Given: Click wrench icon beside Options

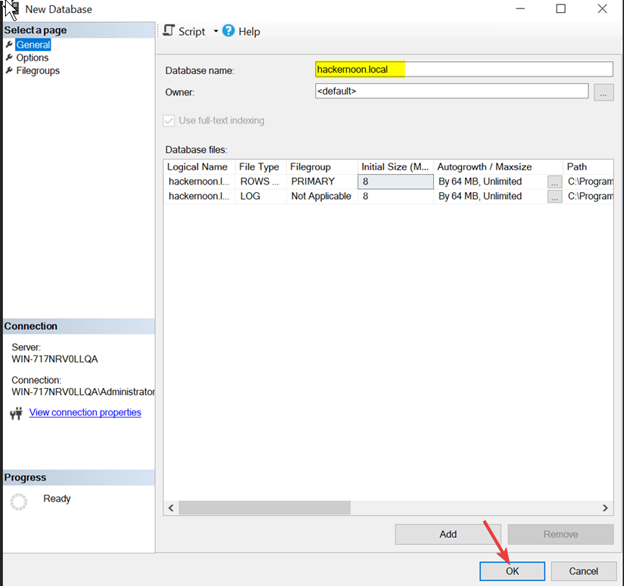Looking at the screenshot, I should 9,58.
